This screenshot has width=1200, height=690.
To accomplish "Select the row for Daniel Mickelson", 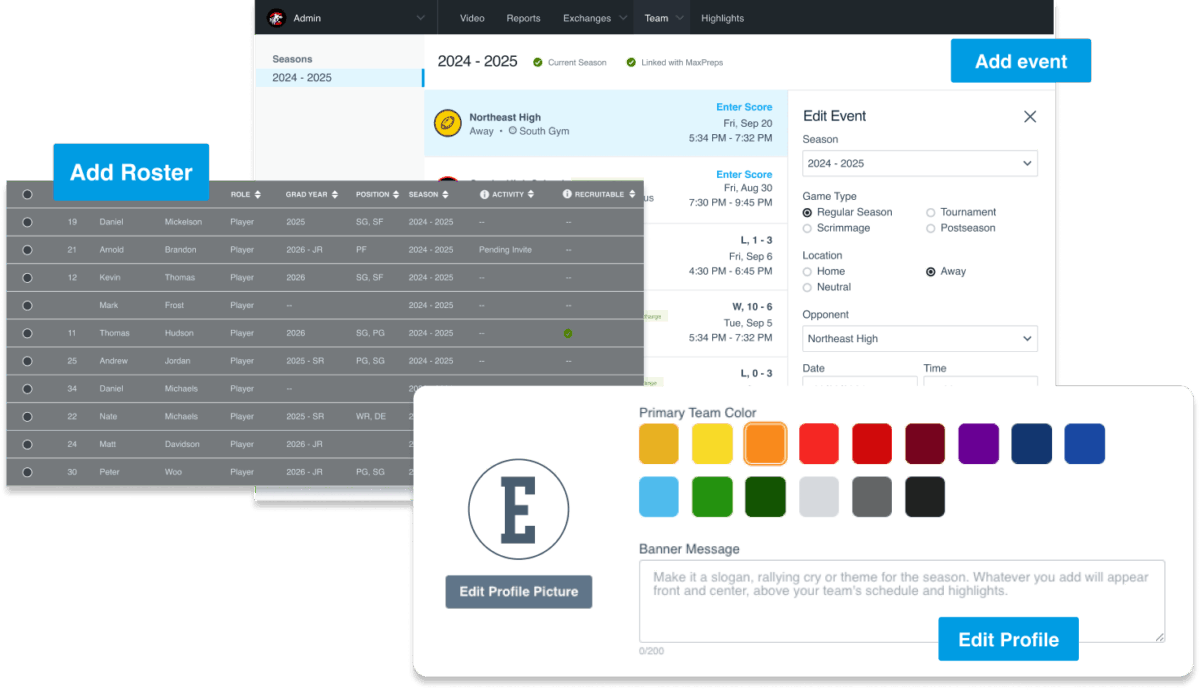I will coord(27,222).
